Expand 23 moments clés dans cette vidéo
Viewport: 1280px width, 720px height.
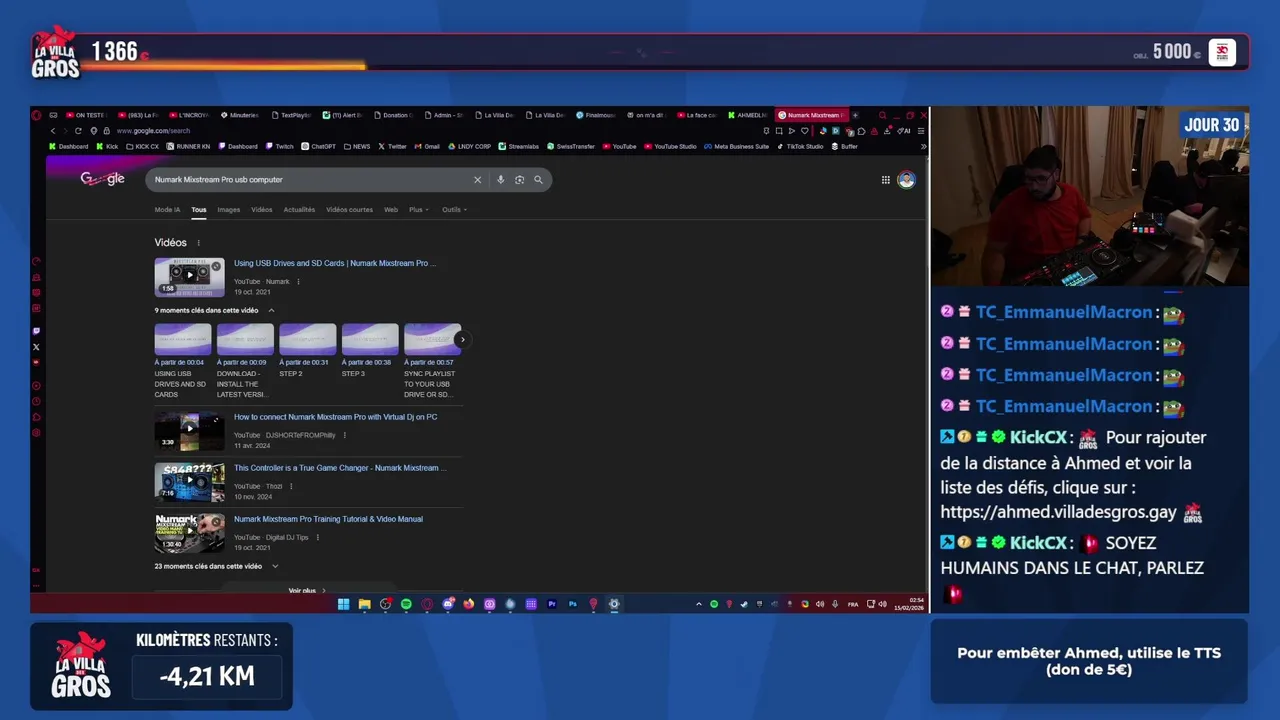275,567
